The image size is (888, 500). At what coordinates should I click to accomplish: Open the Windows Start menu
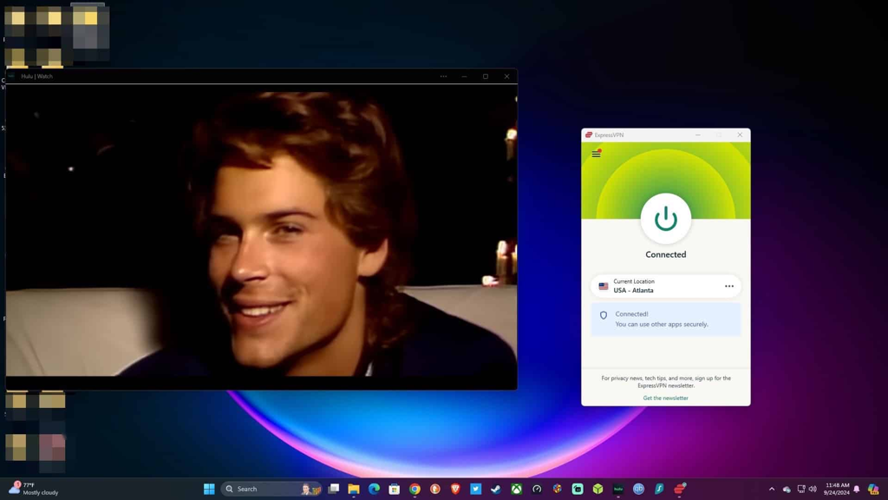(x=209, y=489)
